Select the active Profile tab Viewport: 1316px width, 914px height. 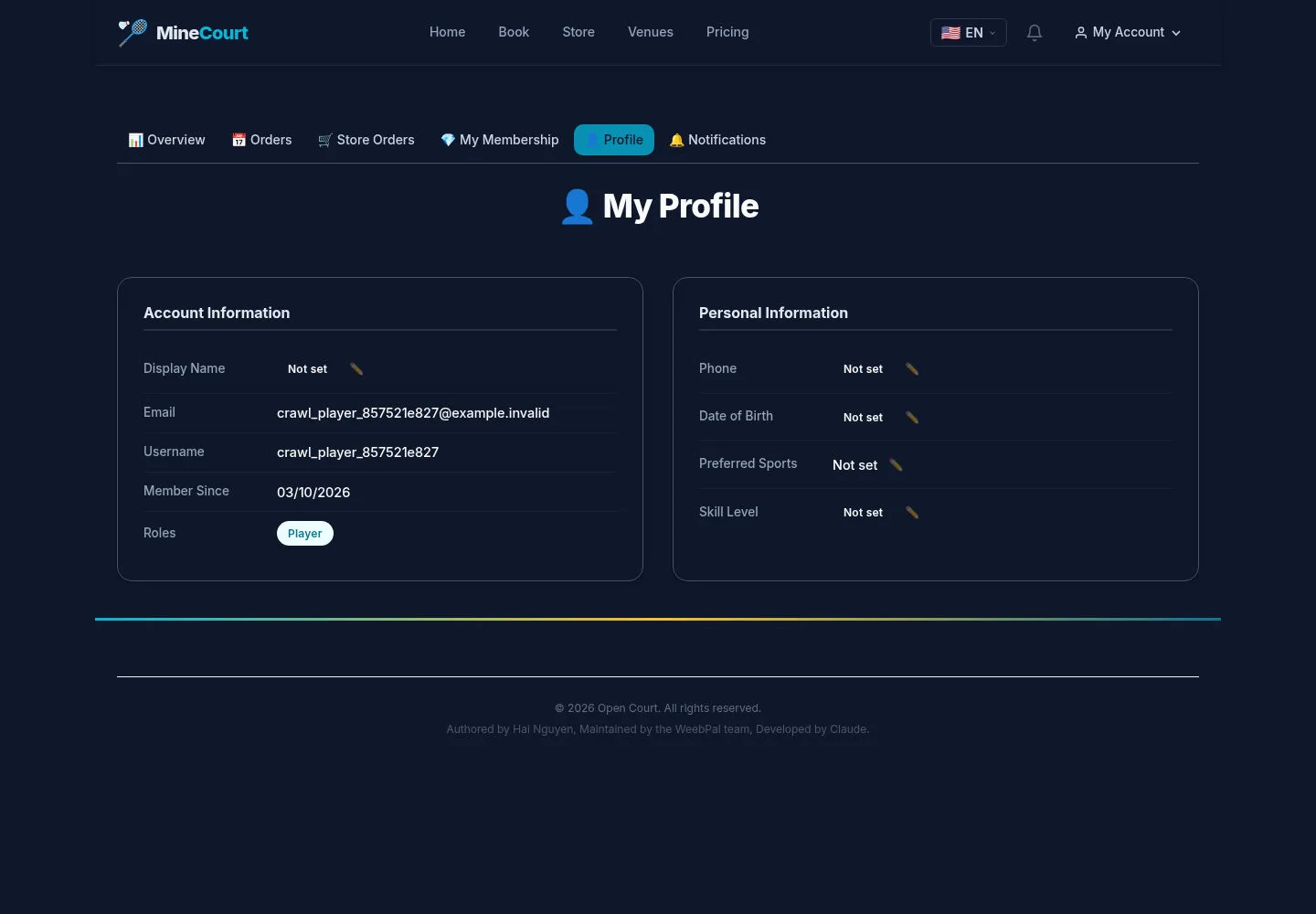click(614, 140)
